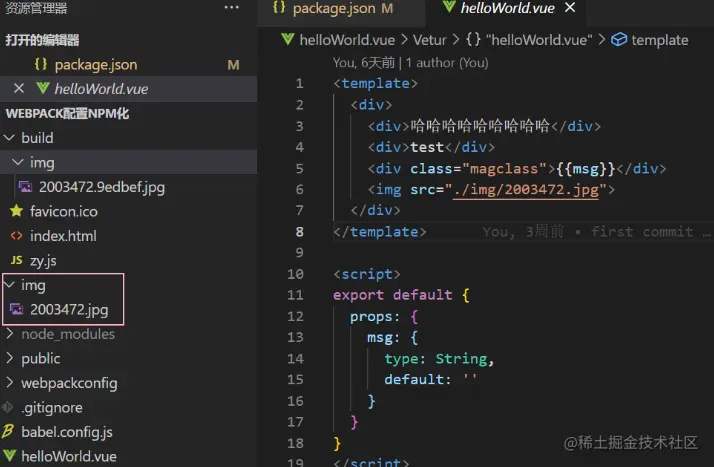Click the 资源管理器 explorer title
This screenshot has width=714, height=467.
click(x=36, y=8)
